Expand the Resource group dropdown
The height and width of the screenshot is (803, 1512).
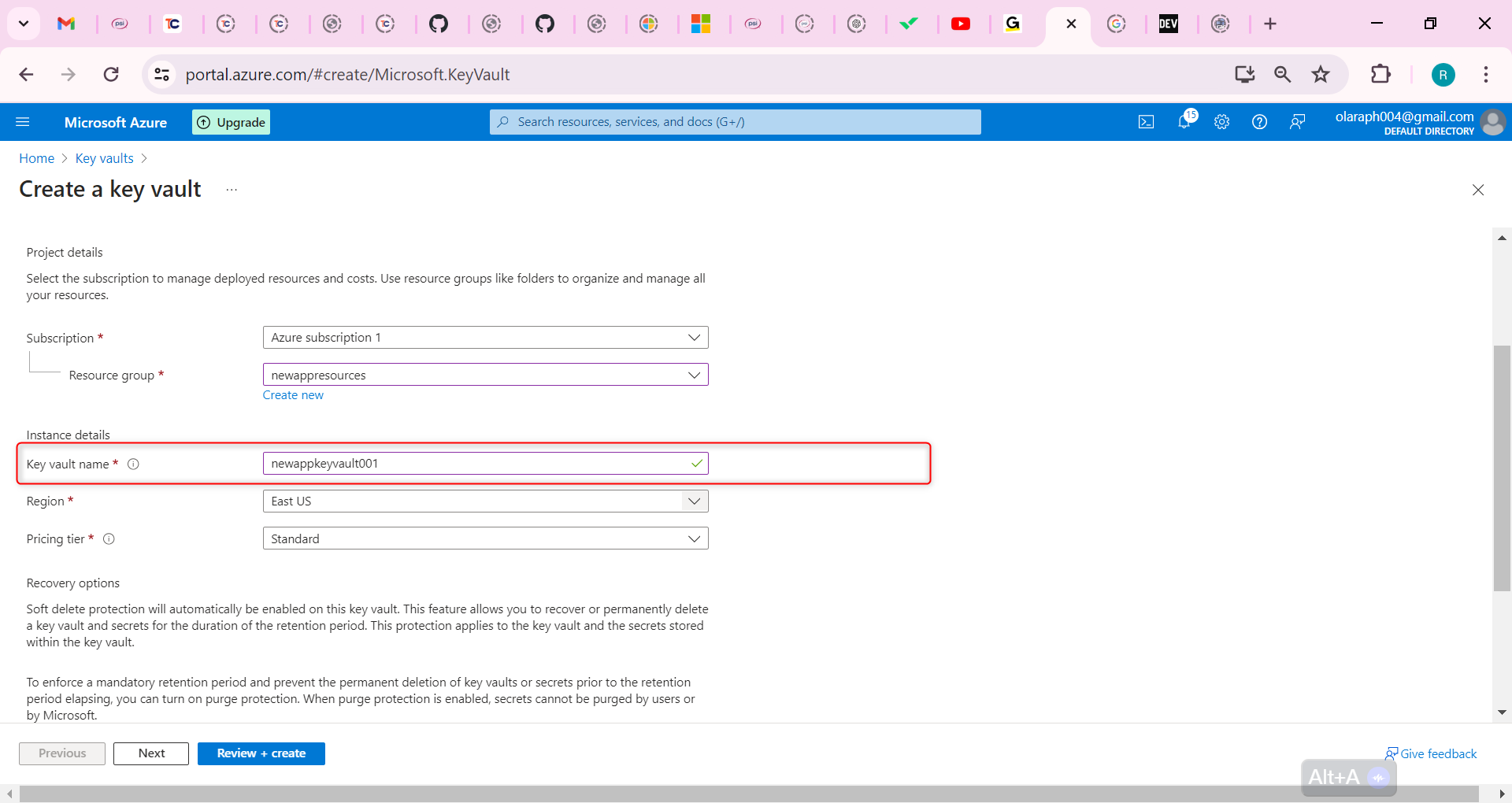pyautogui.click(x=486, y=375)
